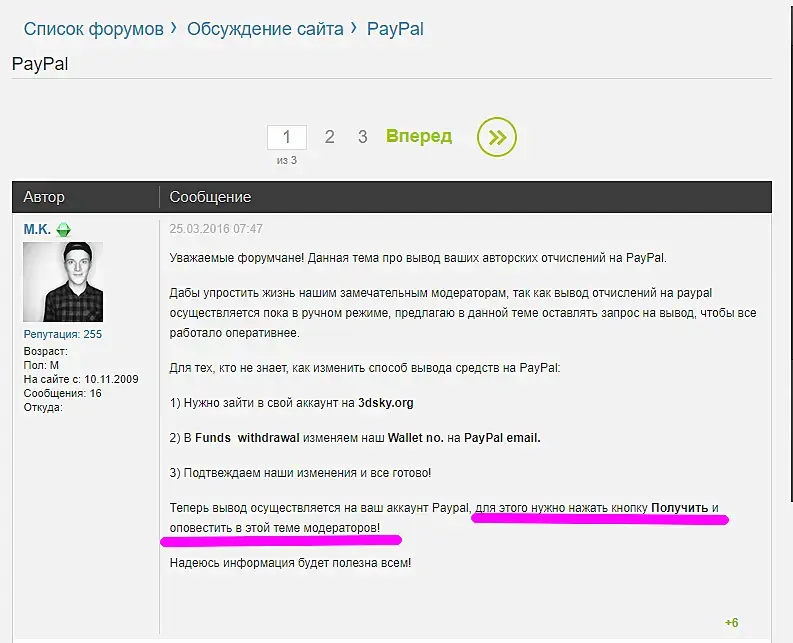Viewport: 793px width, 643px height.
Task: Click the author's avatar photo
Action: (x=63, y=282)
